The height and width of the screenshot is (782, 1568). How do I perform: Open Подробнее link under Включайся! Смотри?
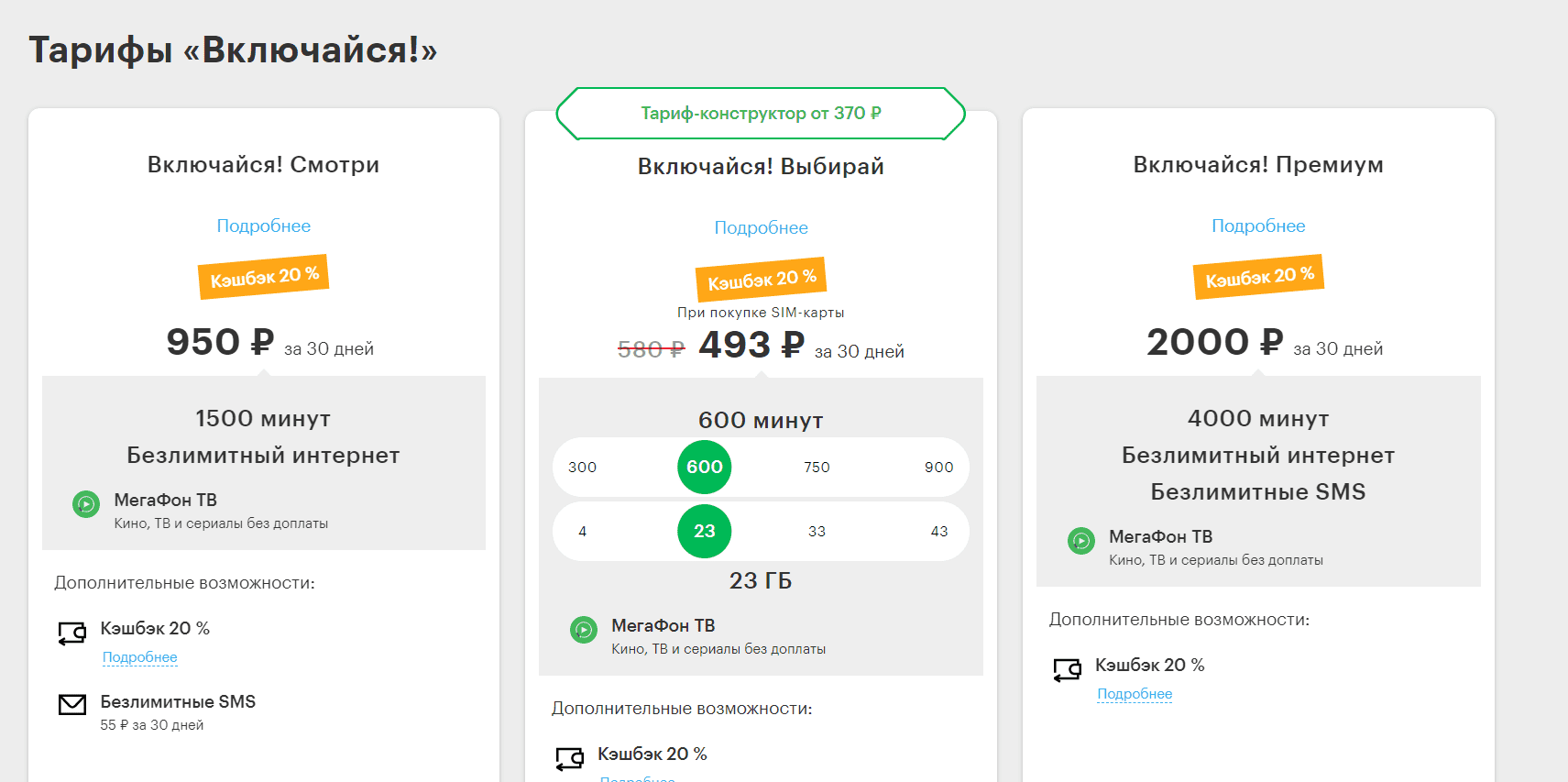coord(264,226)
